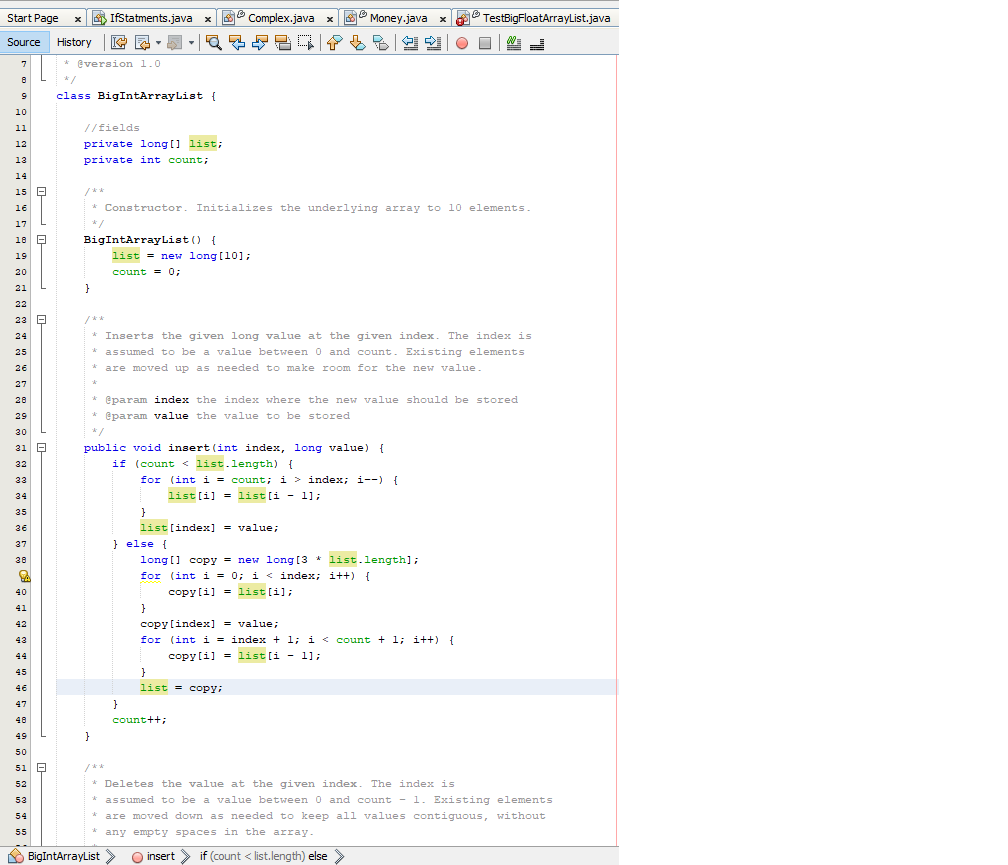Collapse the insert method code fold
The width and height of the screenshot is (1008, 865).
(40, 447)
